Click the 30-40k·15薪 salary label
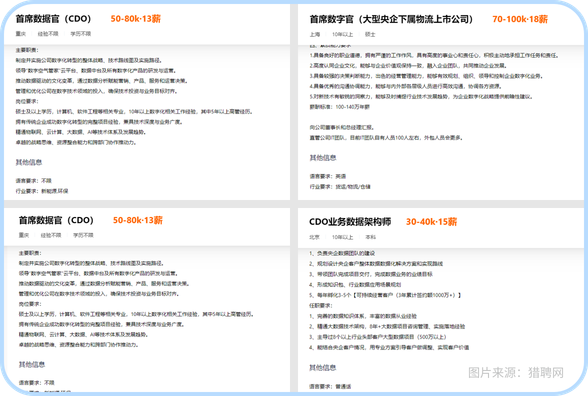Viewport: 588px width, 396px height. pyautogui.click(x=431, y=222)
